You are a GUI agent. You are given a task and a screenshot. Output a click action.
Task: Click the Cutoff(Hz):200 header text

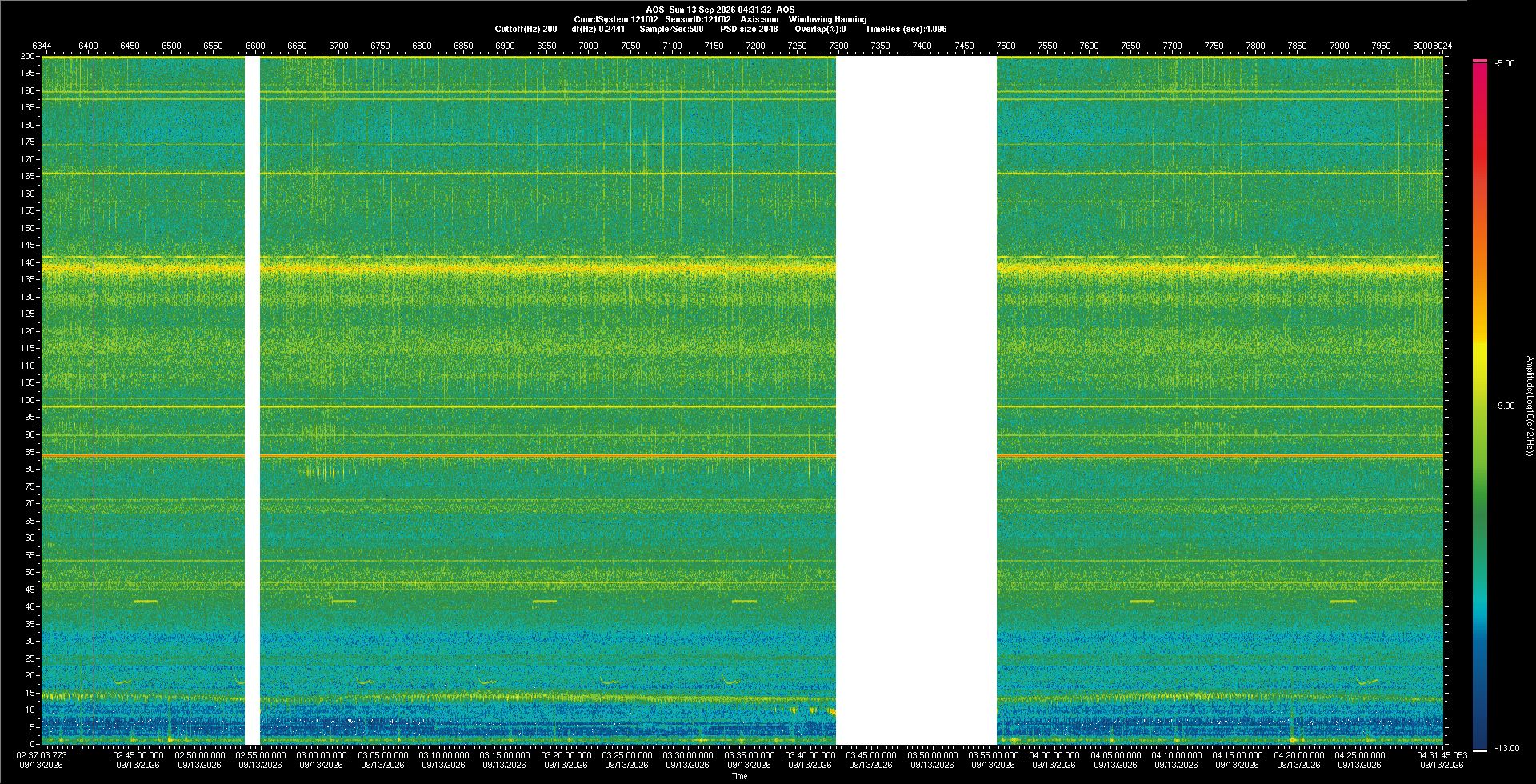(x=526, y=29)
